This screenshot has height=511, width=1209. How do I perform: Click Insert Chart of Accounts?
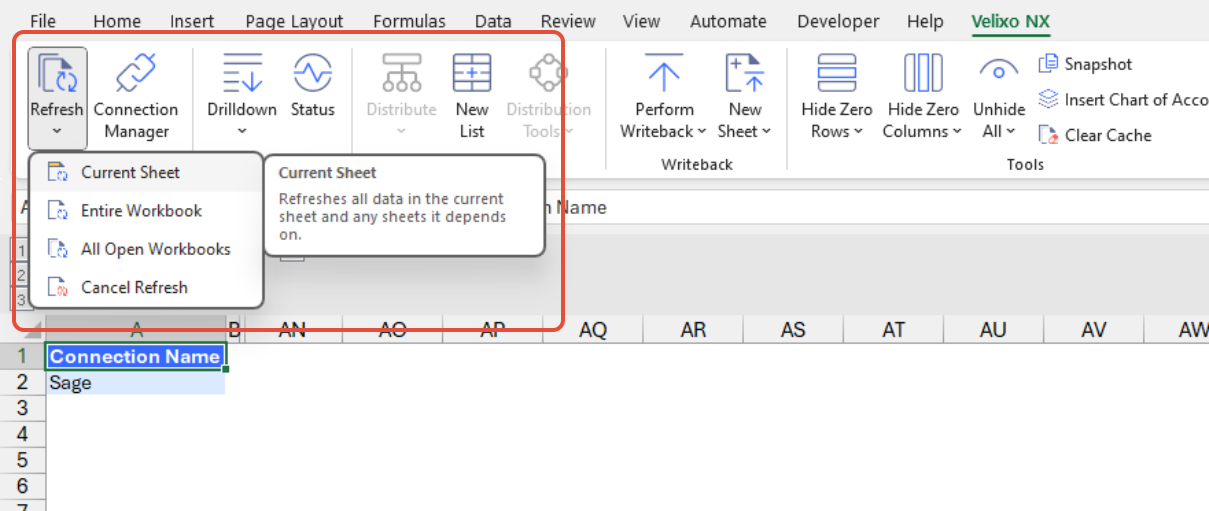tap(1122, 99)
